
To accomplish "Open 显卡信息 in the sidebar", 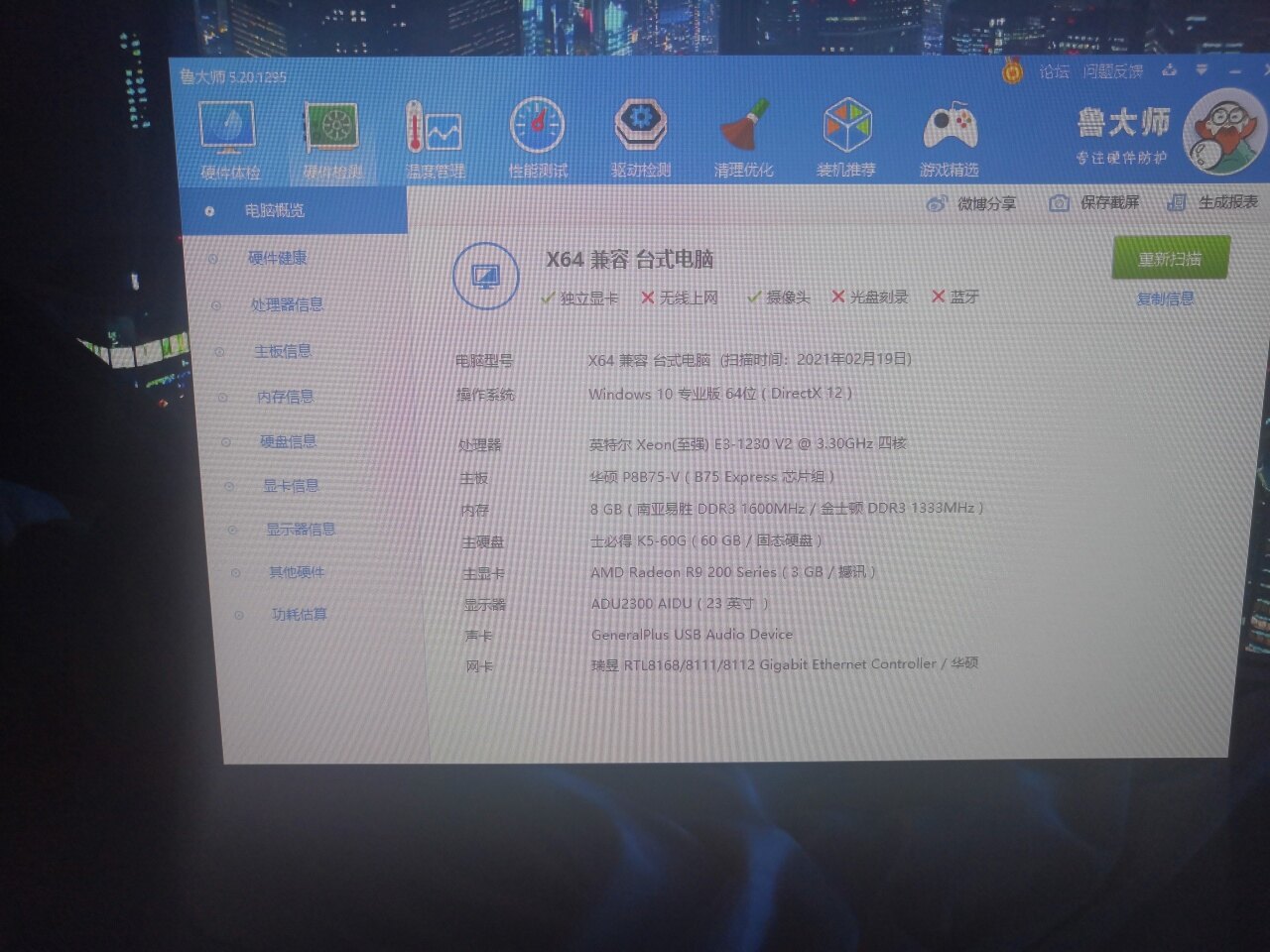I will click(x=291, y=486).
